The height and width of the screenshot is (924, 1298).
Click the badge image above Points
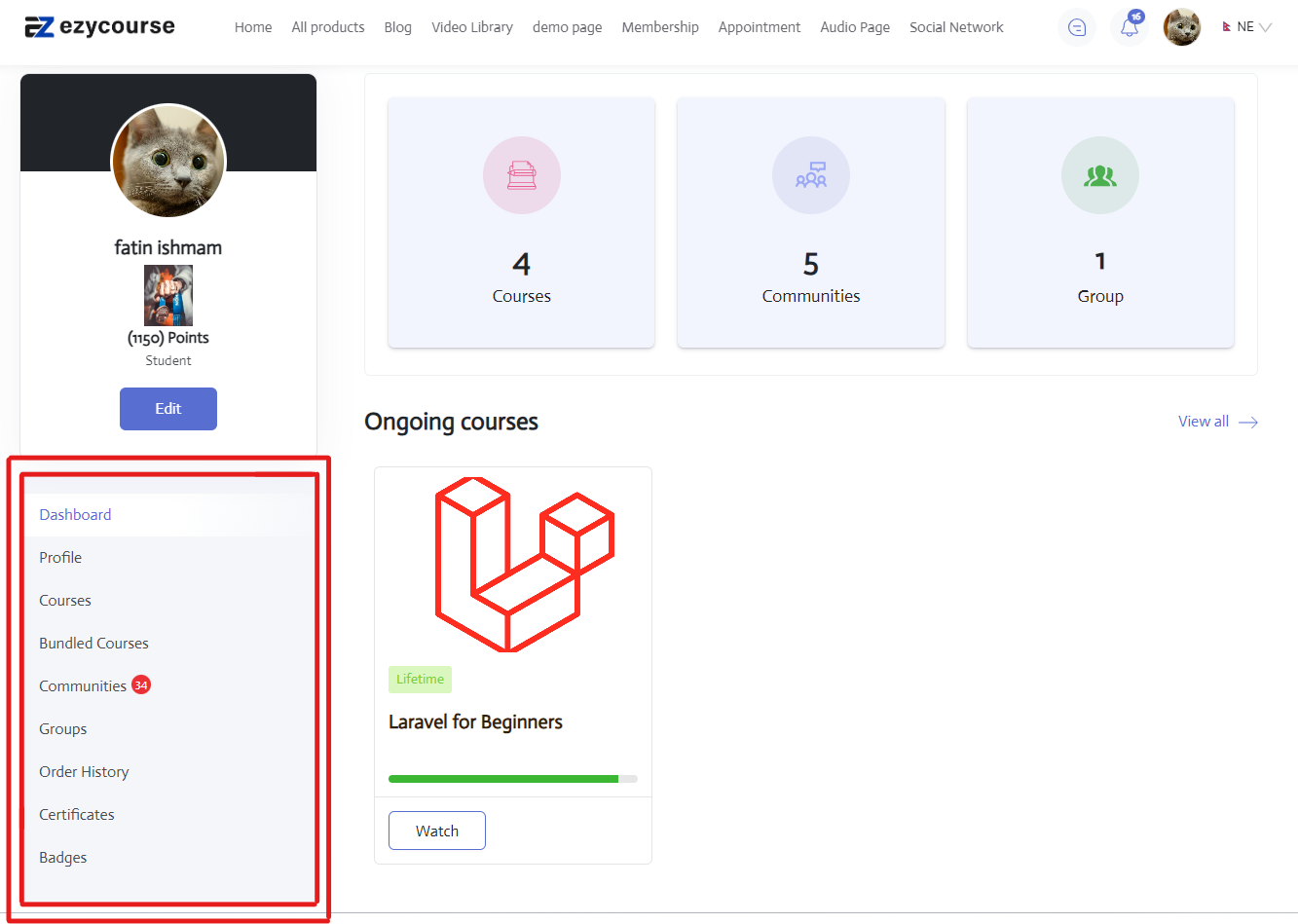coord(168,296)
